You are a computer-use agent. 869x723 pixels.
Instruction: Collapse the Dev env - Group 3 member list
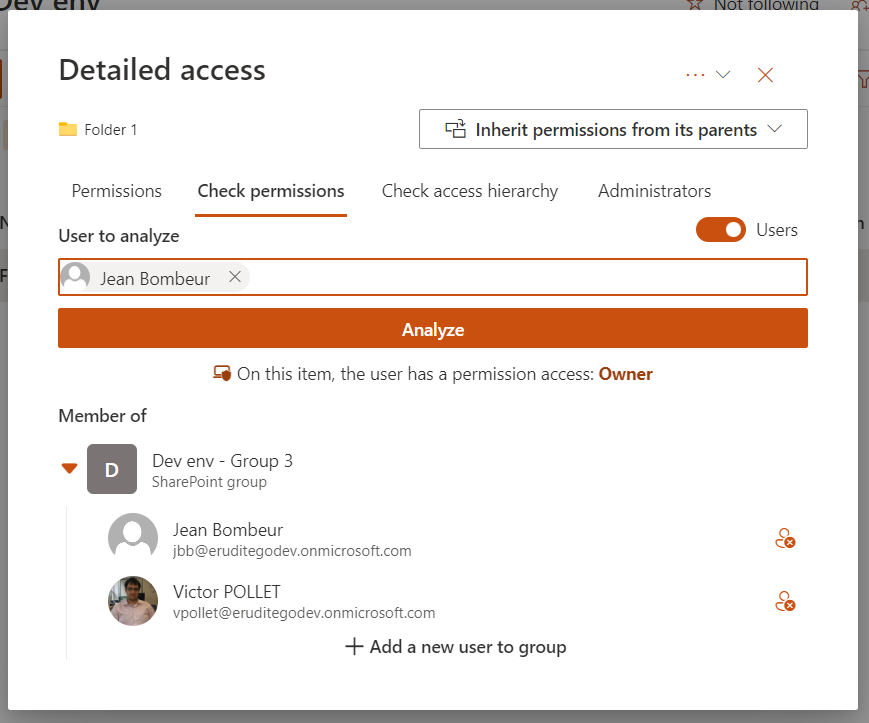[x=69, y=467]
